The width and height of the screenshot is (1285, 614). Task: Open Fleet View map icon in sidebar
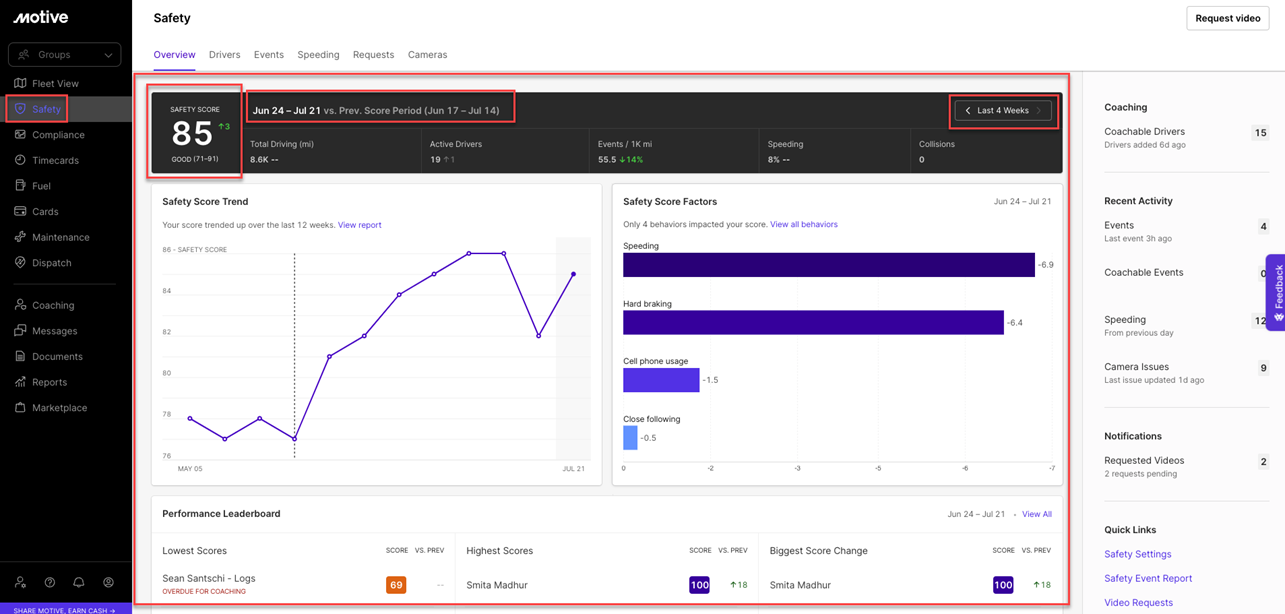pos(20,83)
